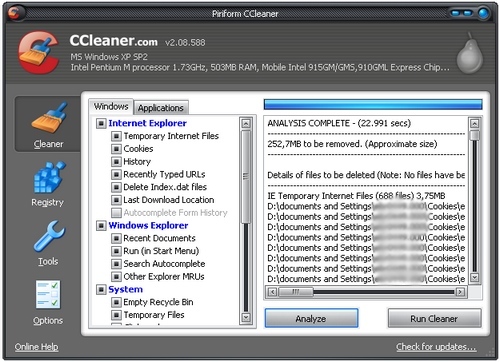Open the Tools wrench icon
500x362 pixels.
[x=49, y=236]
